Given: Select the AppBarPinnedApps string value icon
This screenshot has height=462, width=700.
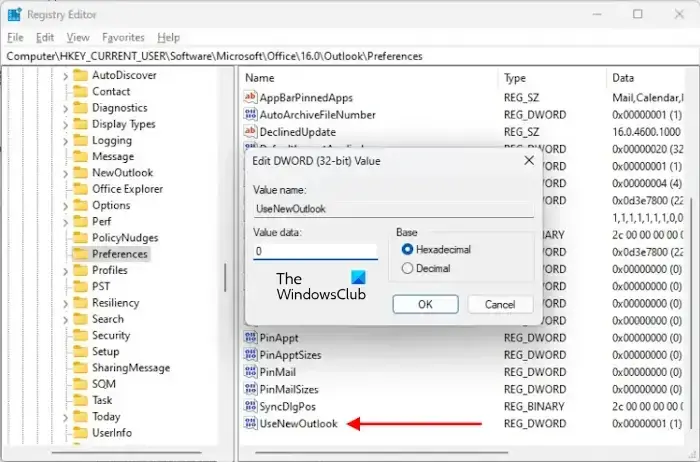Looking at the screenshot, I should (250, 97).
